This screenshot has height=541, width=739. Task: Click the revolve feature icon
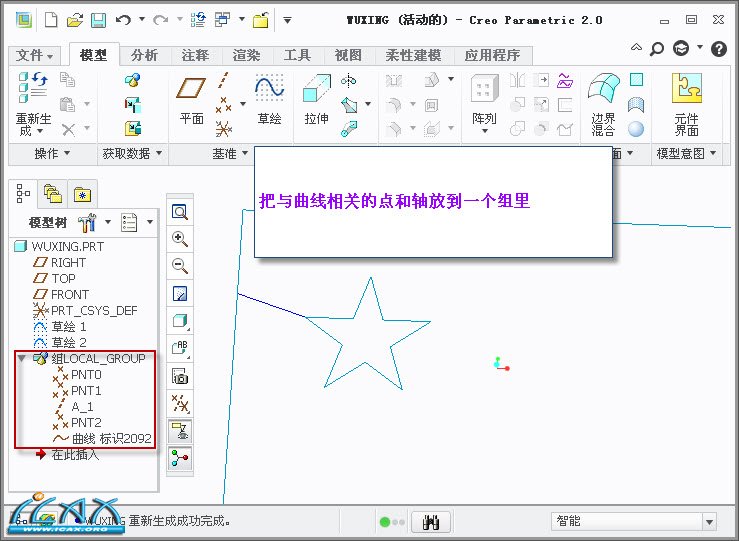click(348, 81)
